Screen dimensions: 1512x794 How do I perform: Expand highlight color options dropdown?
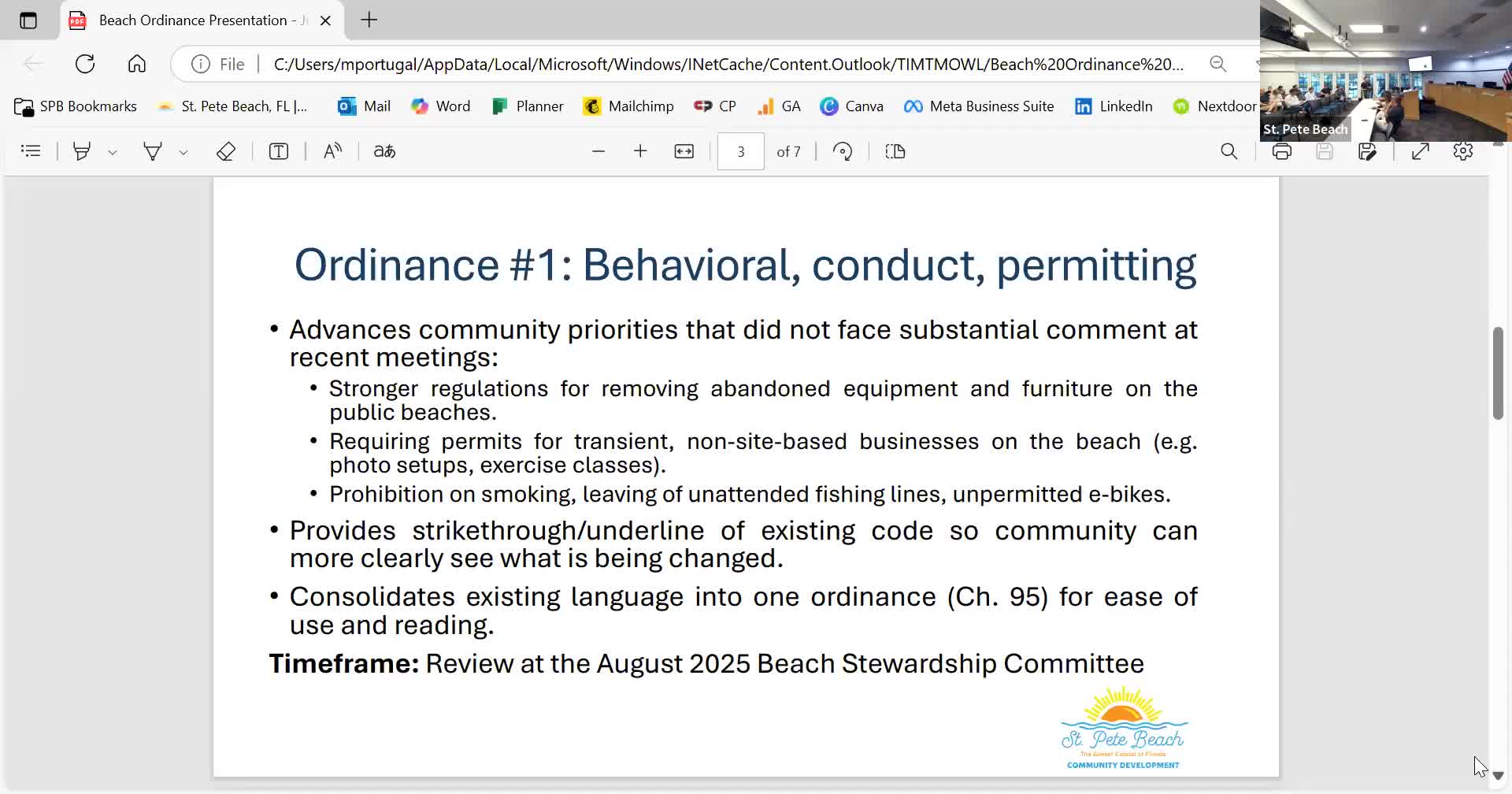(x=113, y=152)
